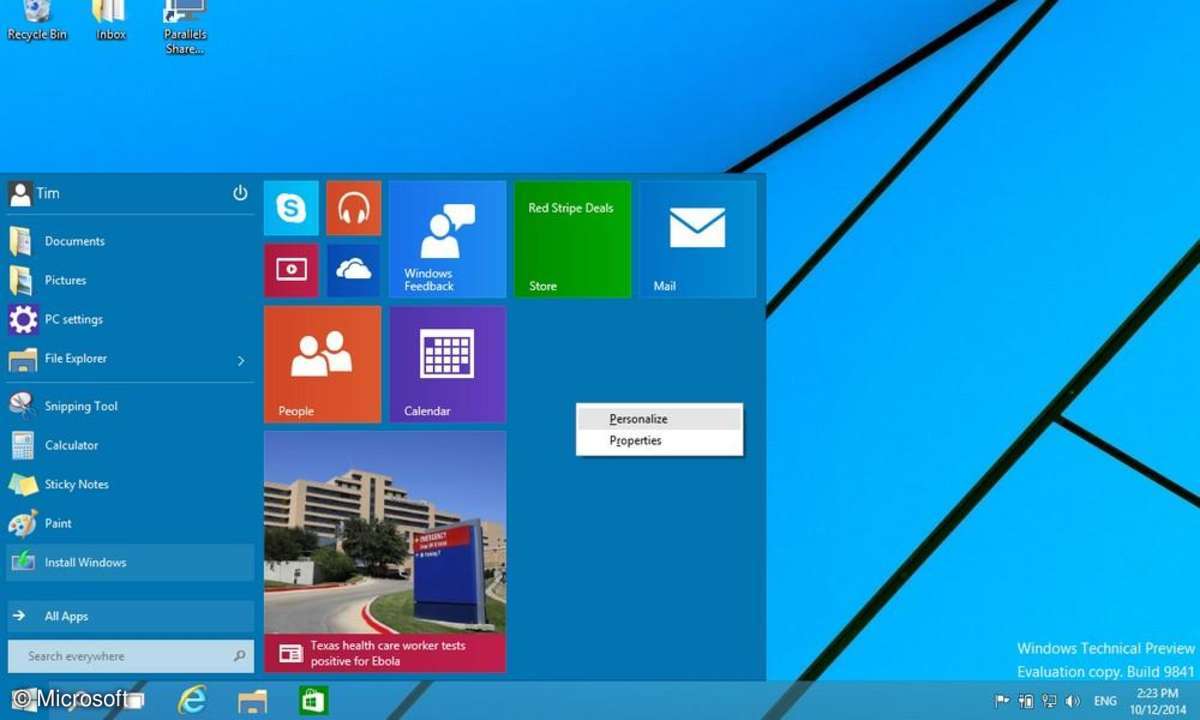Launch Calculator from the Start menu
Image resolution: width=1200 pixels, height=720 pixels.
(130, 445)
